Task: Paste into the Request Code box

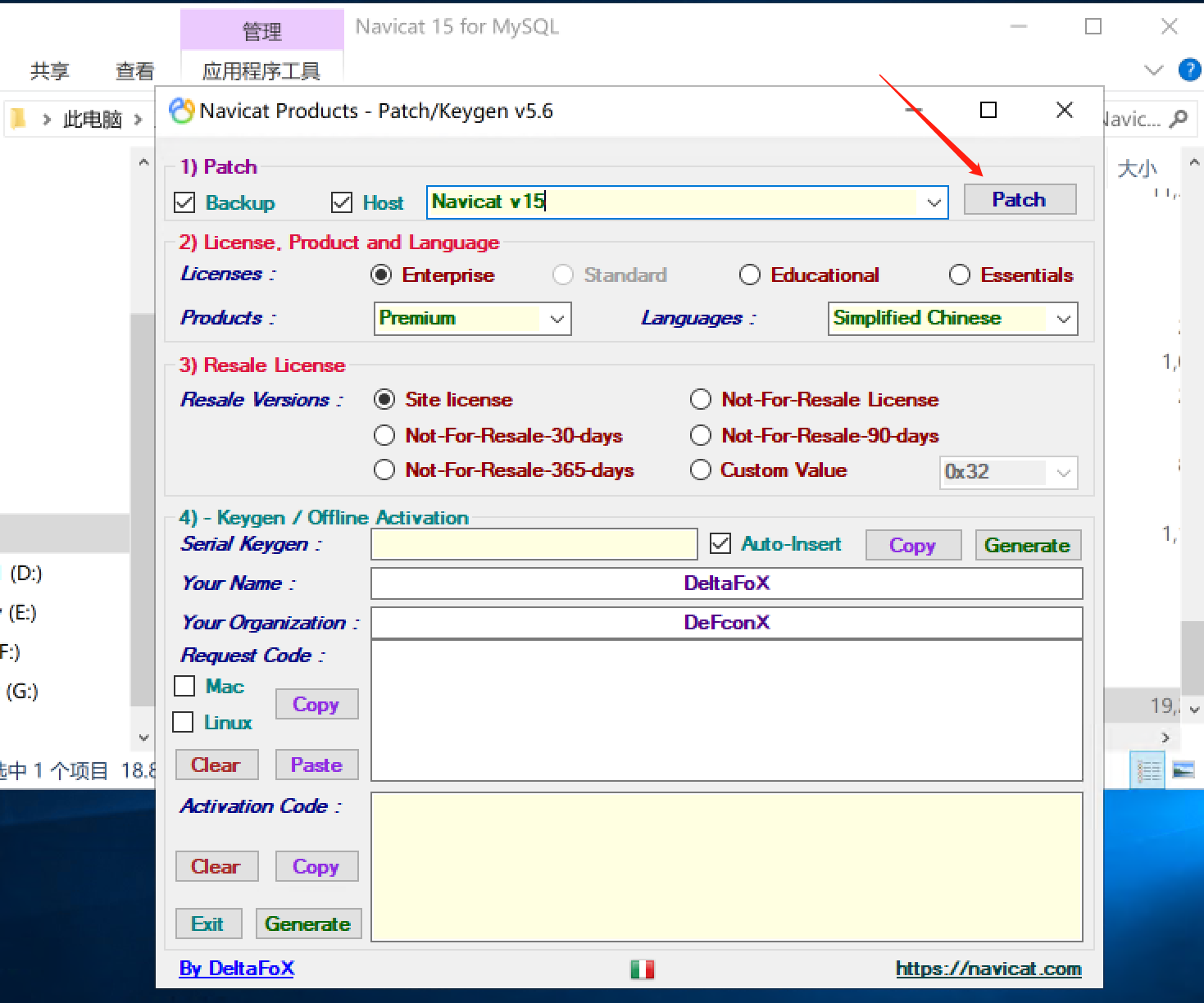Action: coord(316,765)
